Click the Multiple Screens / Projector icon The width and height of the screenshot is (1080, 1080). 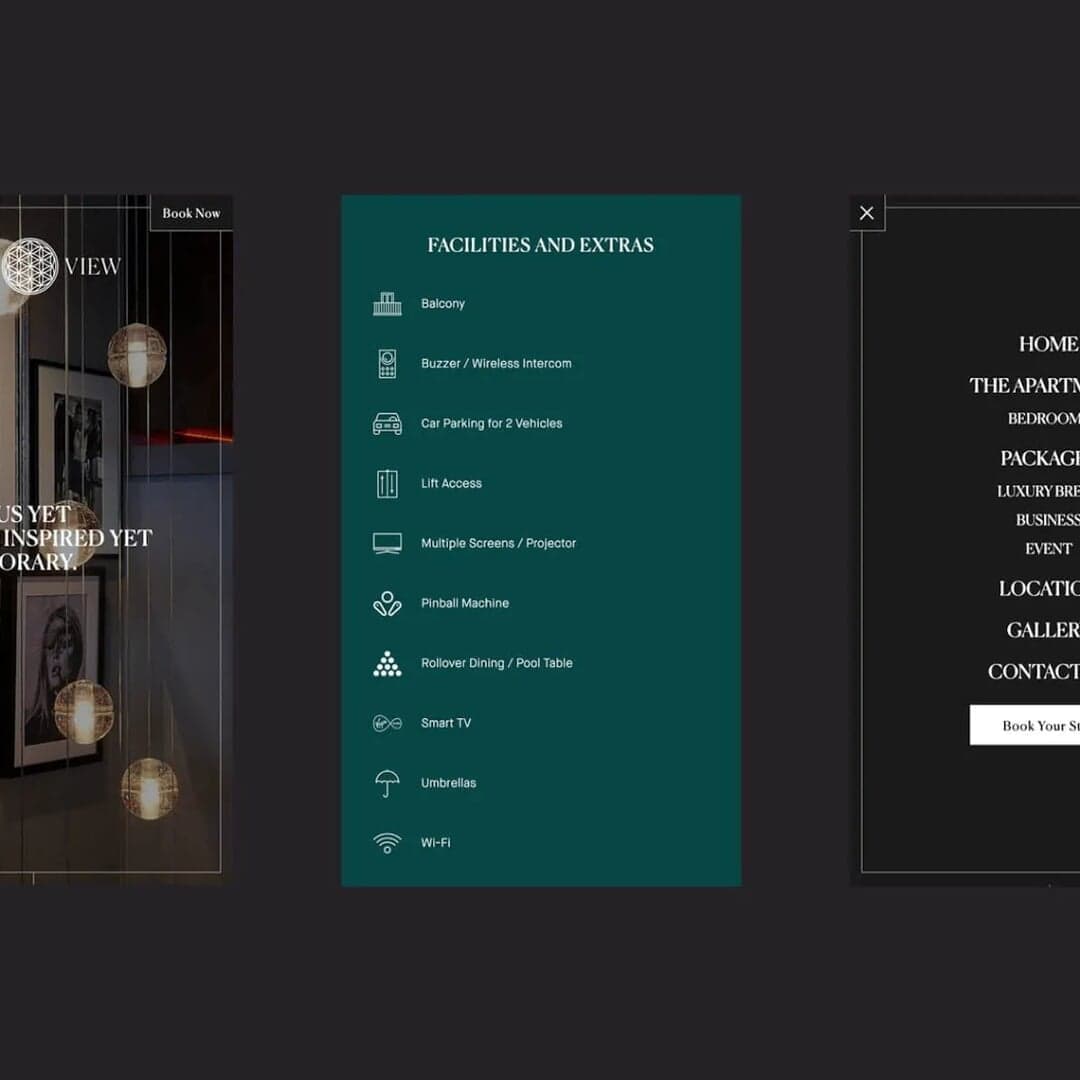(x=387, y=543)
